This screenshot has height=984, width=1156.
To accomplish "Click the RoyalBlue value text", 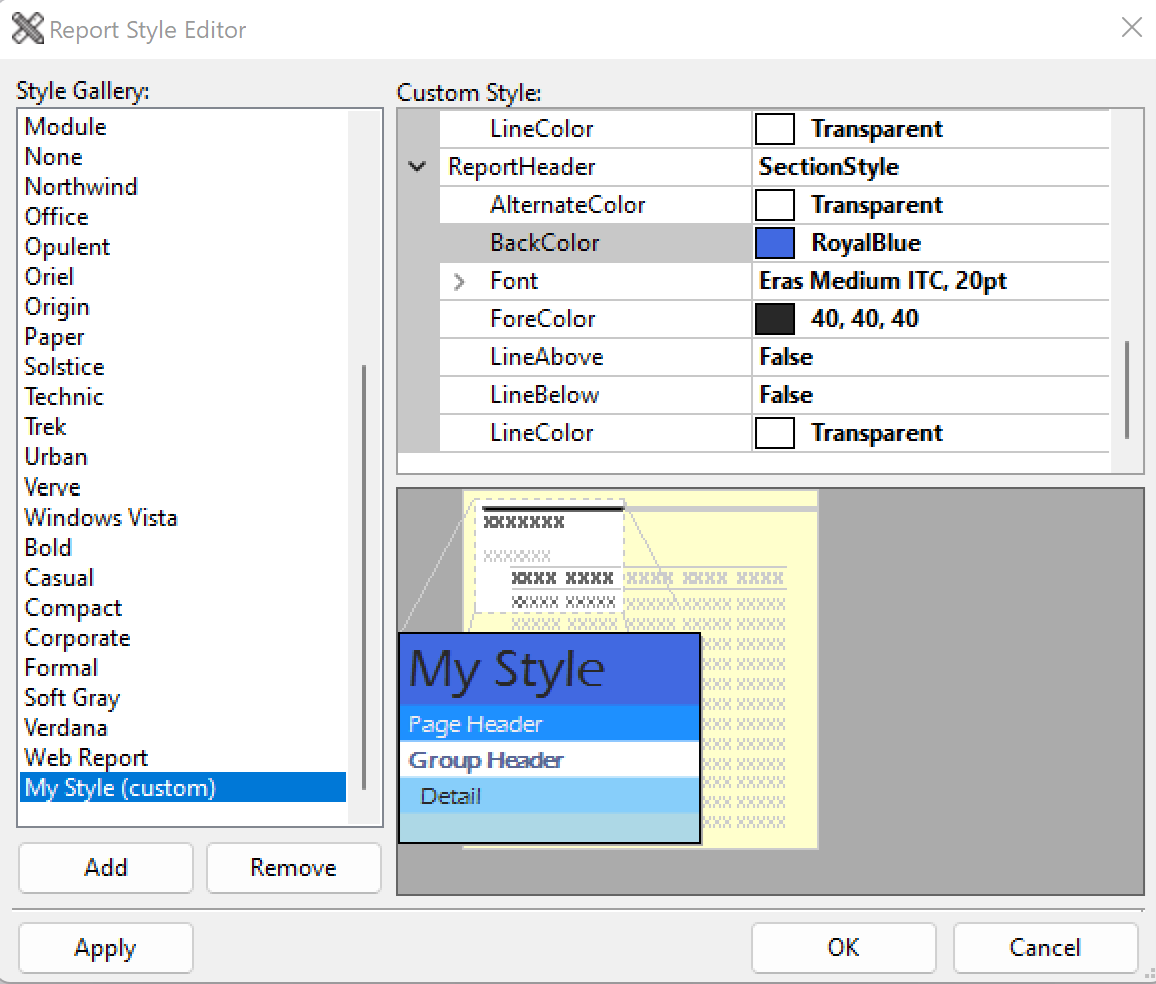I will 866,243.
